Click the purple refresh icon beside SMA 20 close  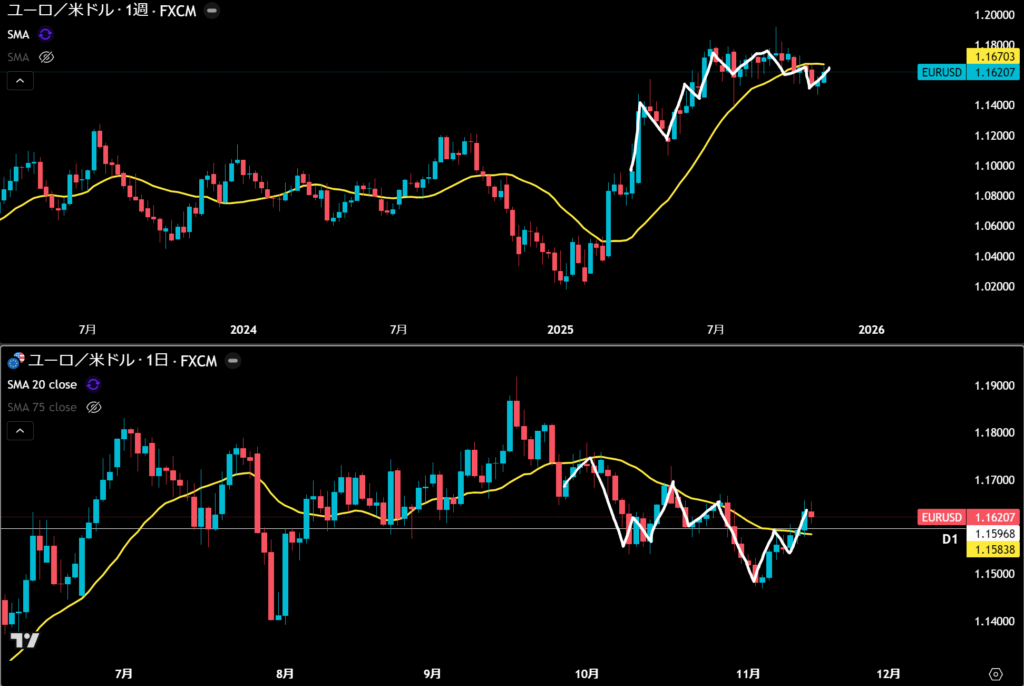[93, 384]
